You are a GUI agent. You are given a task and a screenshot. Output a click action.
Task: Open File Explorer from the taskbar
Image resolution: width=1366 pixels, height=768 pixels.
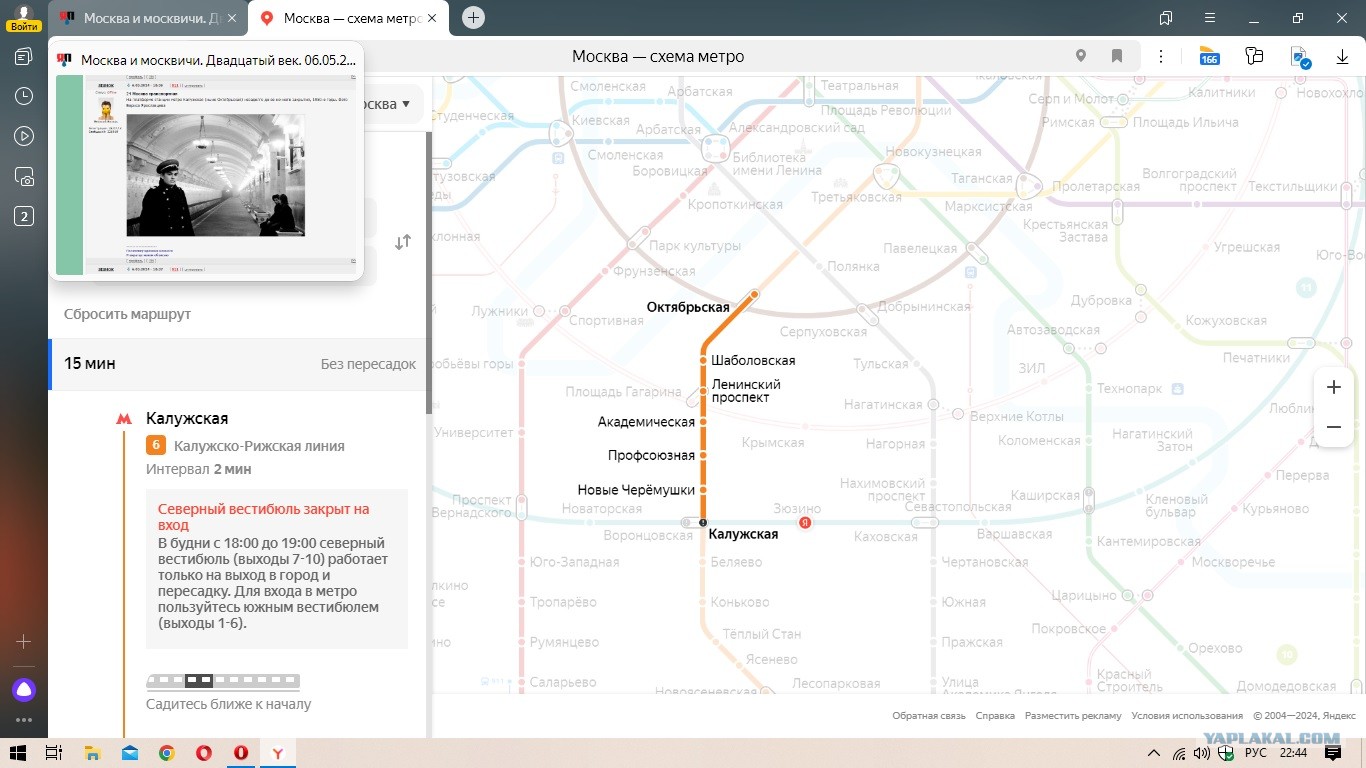tap(92, 752)
